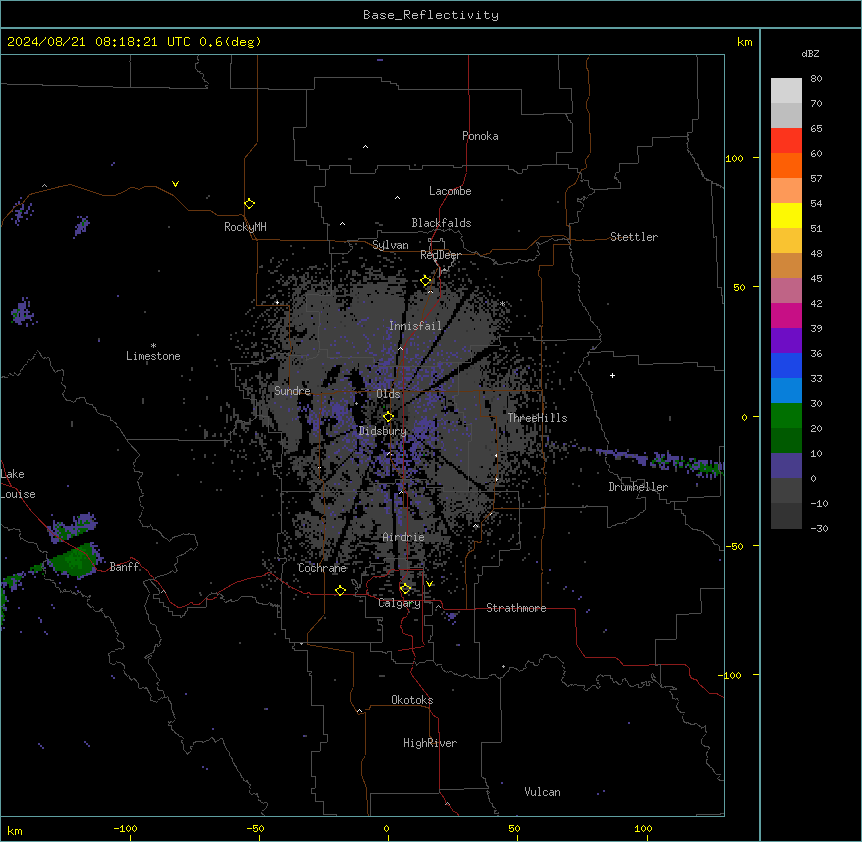Click the Vulcan label

543,792
